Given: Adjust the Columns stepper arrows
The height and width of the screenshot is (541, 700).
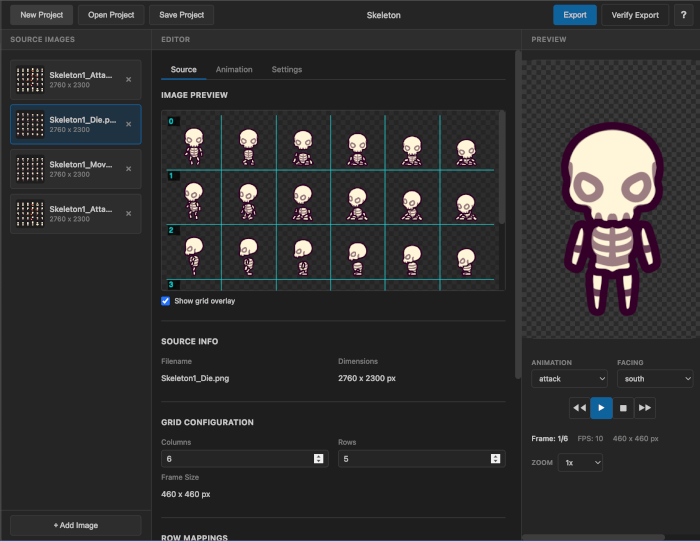Looking at the screenshot, I should point(318,458).
